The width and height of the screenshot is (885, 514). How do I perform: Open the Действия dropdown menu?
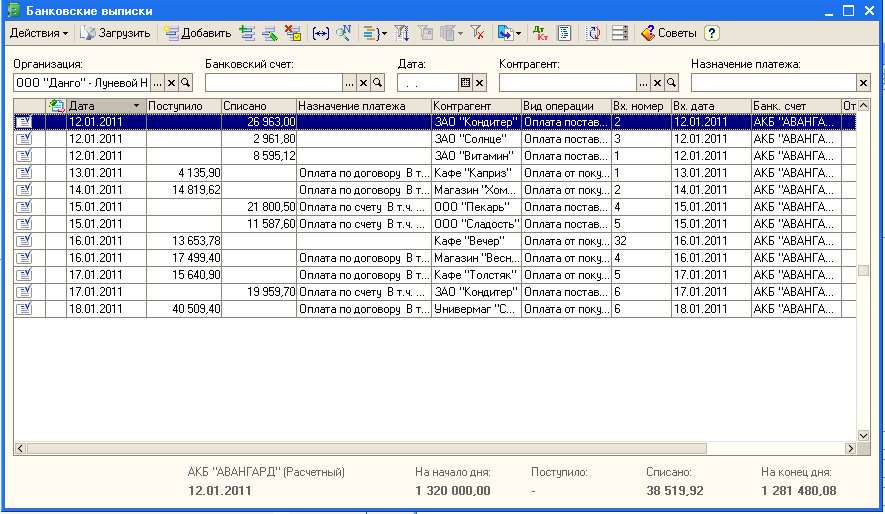(x=39, y=33)
